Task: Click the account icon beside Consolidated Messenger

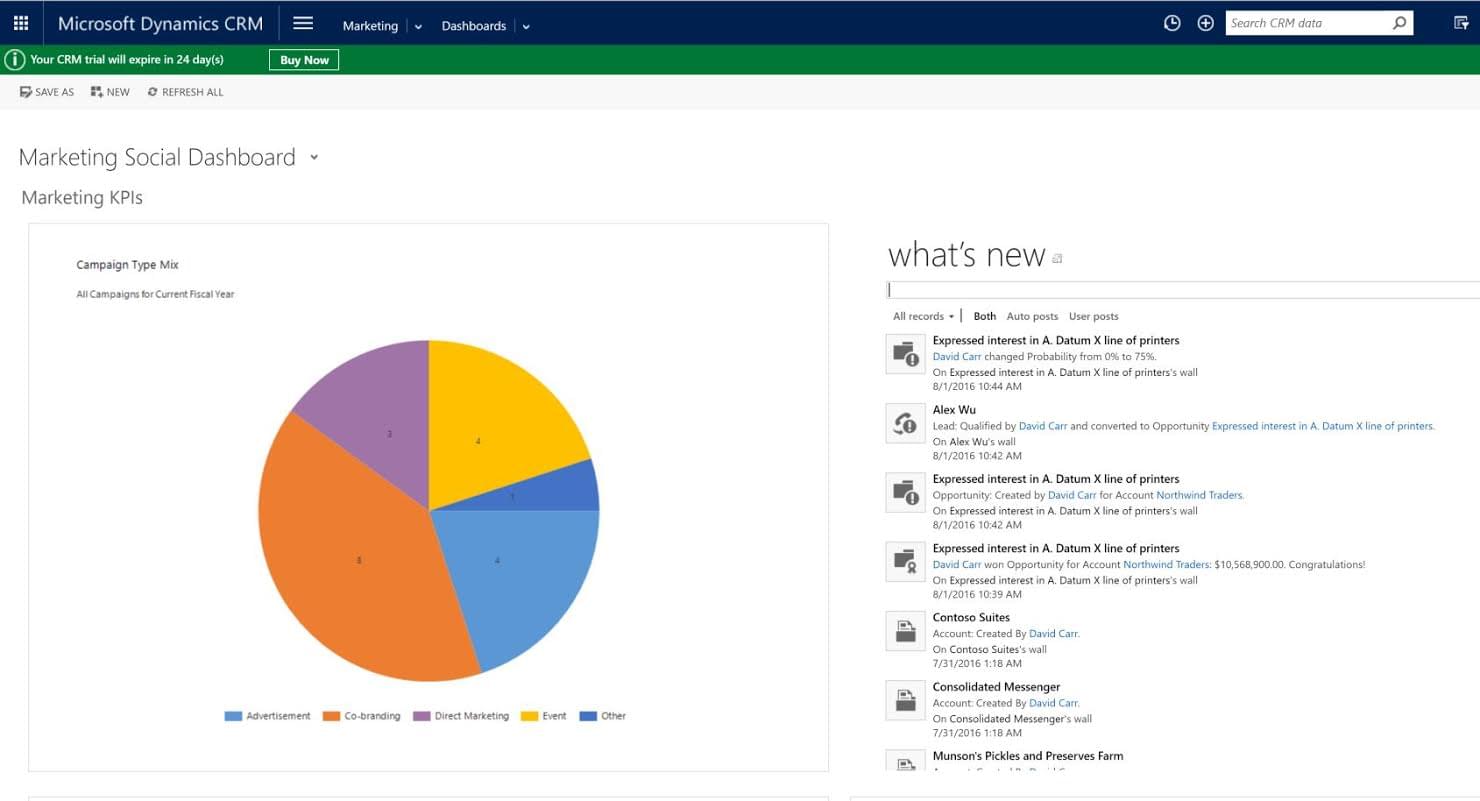Action: 905,701
